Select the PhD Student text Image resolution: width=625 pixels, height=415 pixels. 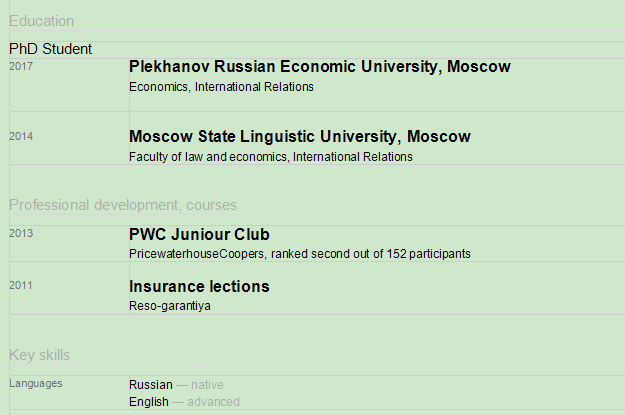(50, 48)
